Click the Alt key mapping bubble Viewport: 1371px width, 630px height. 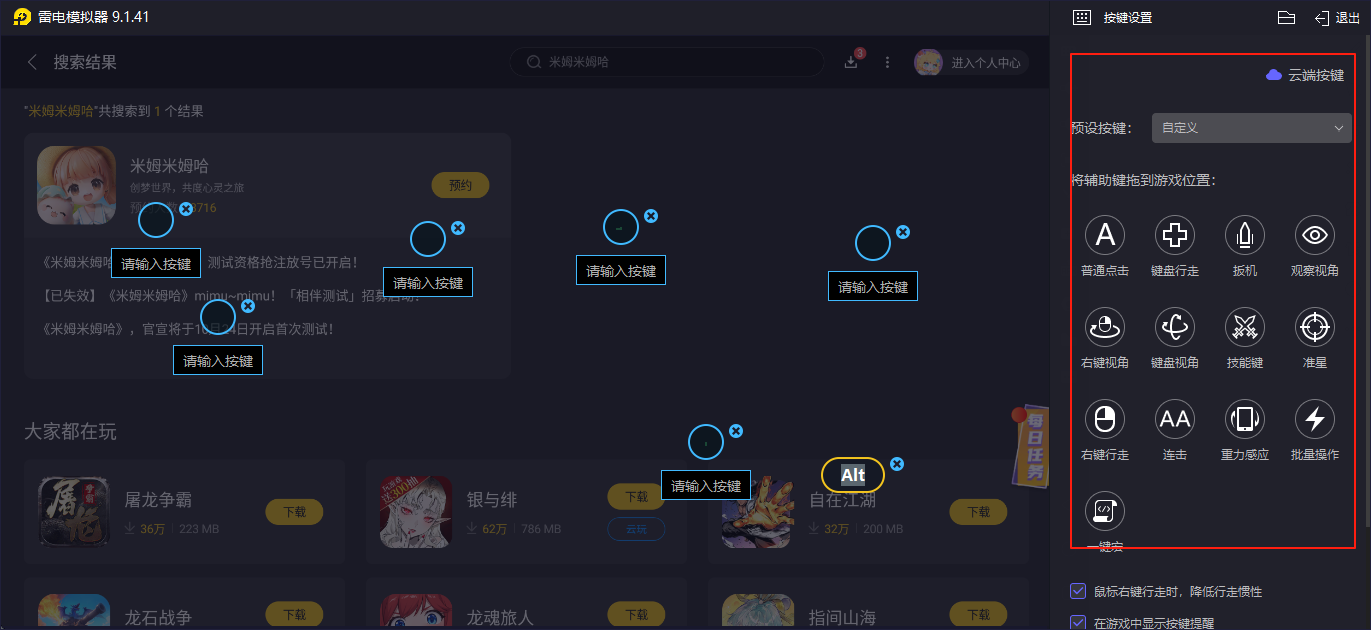[x=853, y=475]
